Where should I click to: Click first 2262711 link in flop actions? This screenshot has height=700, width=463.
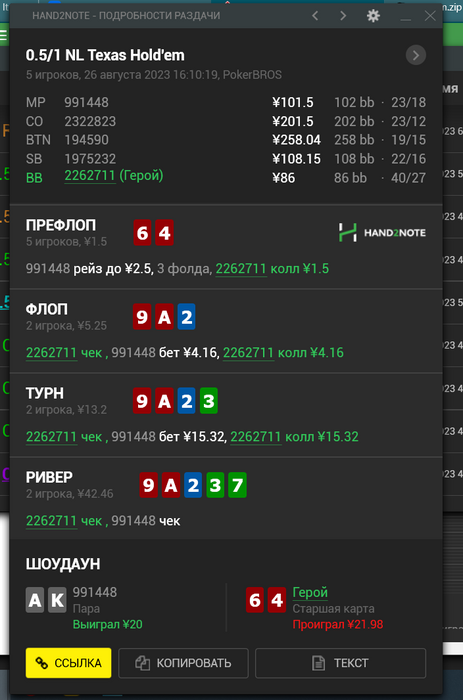click(51, 353)
